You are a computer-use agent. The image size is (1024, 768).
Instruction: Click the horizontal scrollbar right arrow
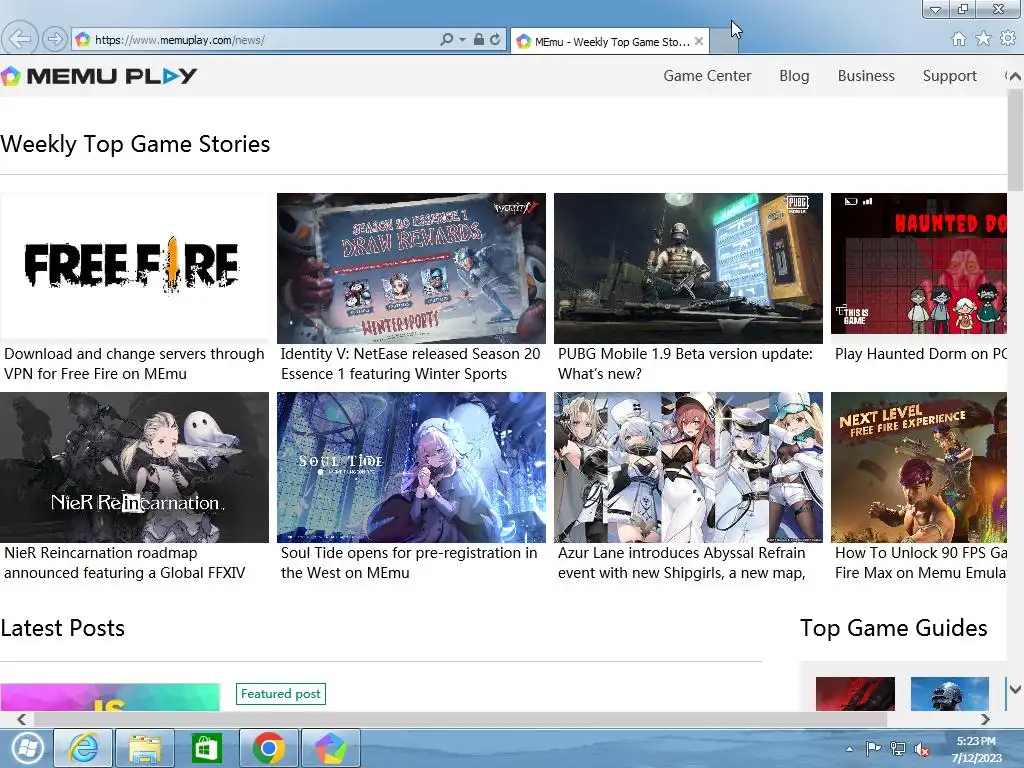point(985,719)
